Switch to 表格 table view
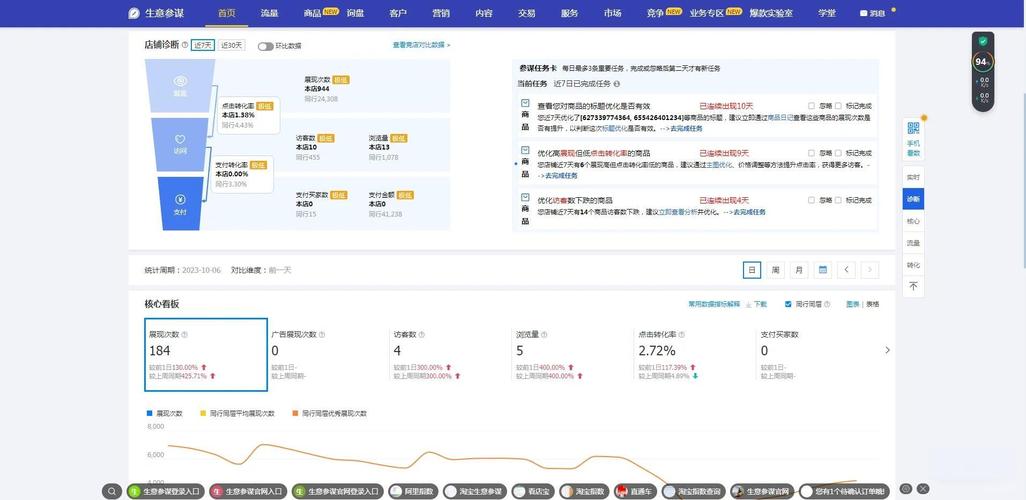Image resolution: width=1026 pixels, height=500 pixels. tap(873, 304)
